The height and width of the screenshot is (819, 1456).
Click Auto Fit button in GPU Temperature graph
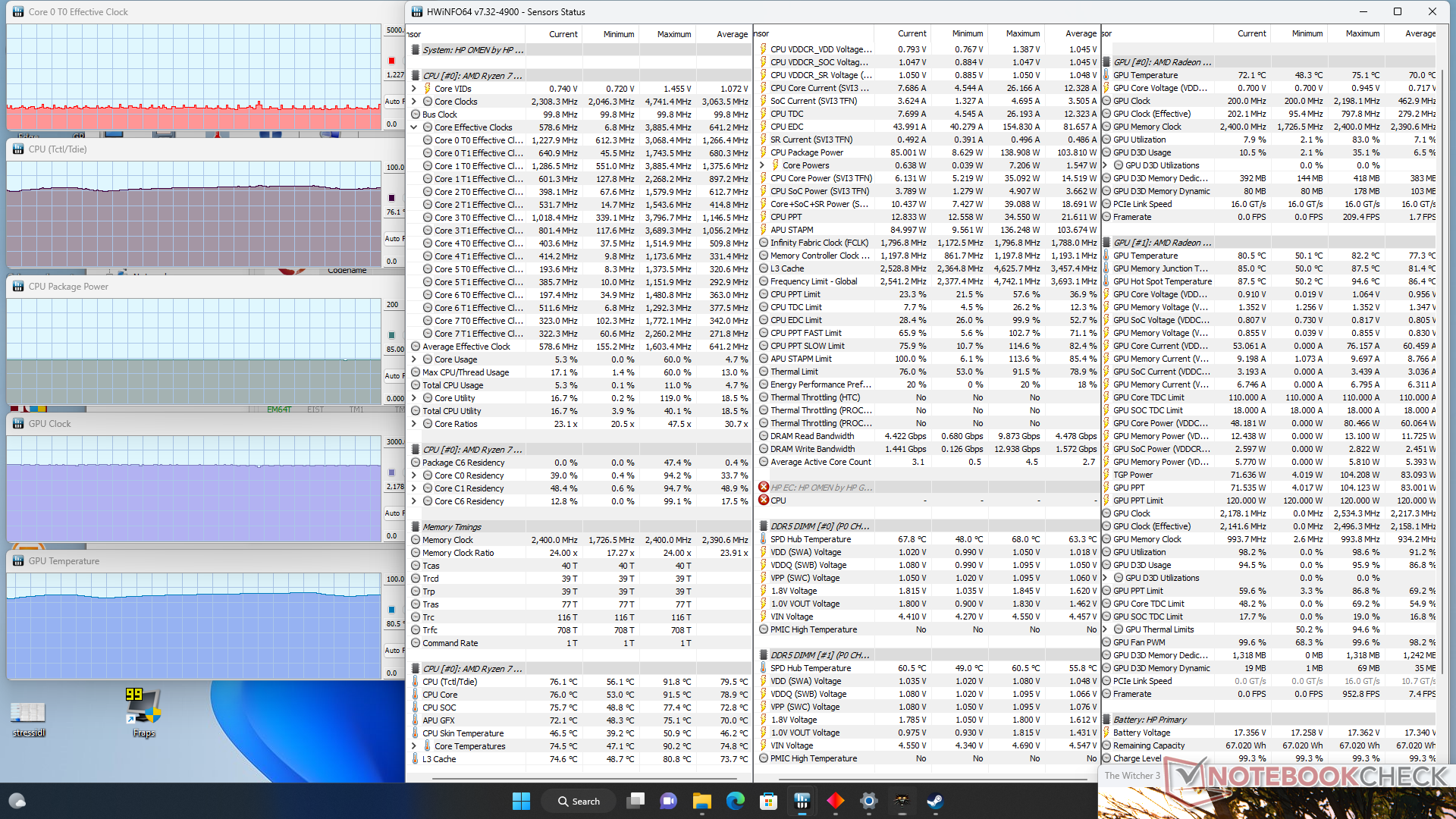[x=393, y=650]
